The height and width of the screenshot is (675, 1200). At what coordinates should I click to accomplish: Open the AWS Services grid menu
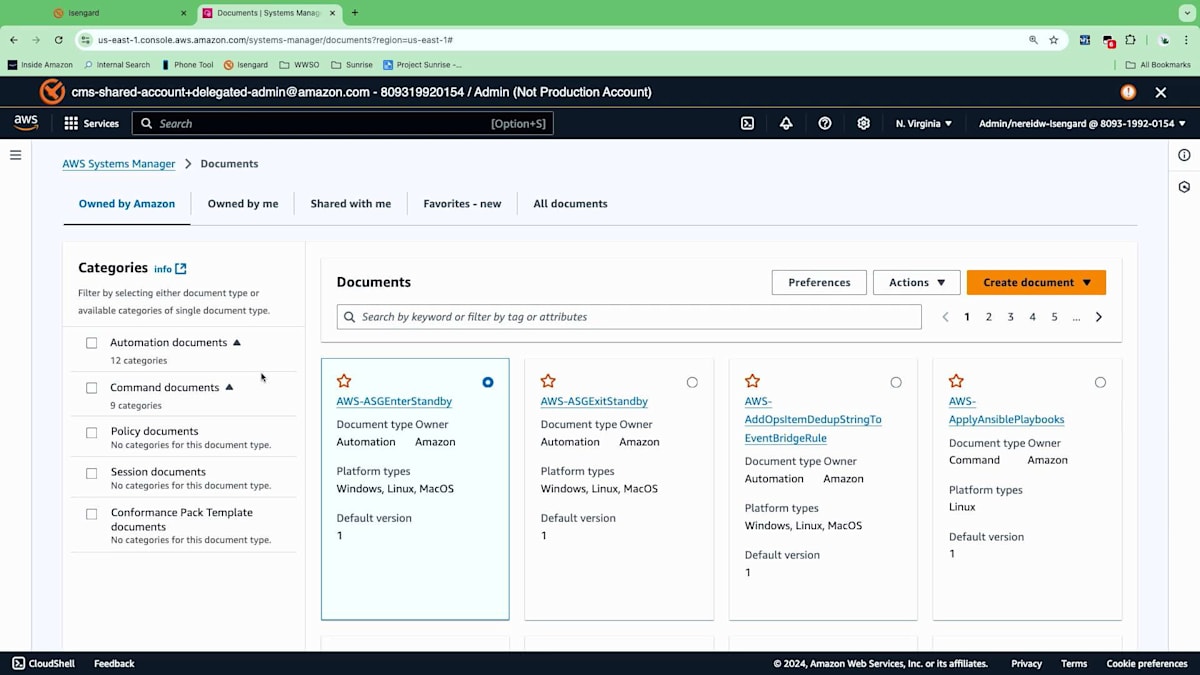(91, 123)
